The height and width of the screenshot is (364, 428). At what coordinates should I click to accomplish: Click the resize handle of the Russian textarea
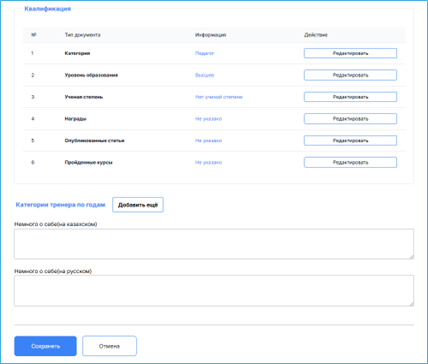(411, 304)
